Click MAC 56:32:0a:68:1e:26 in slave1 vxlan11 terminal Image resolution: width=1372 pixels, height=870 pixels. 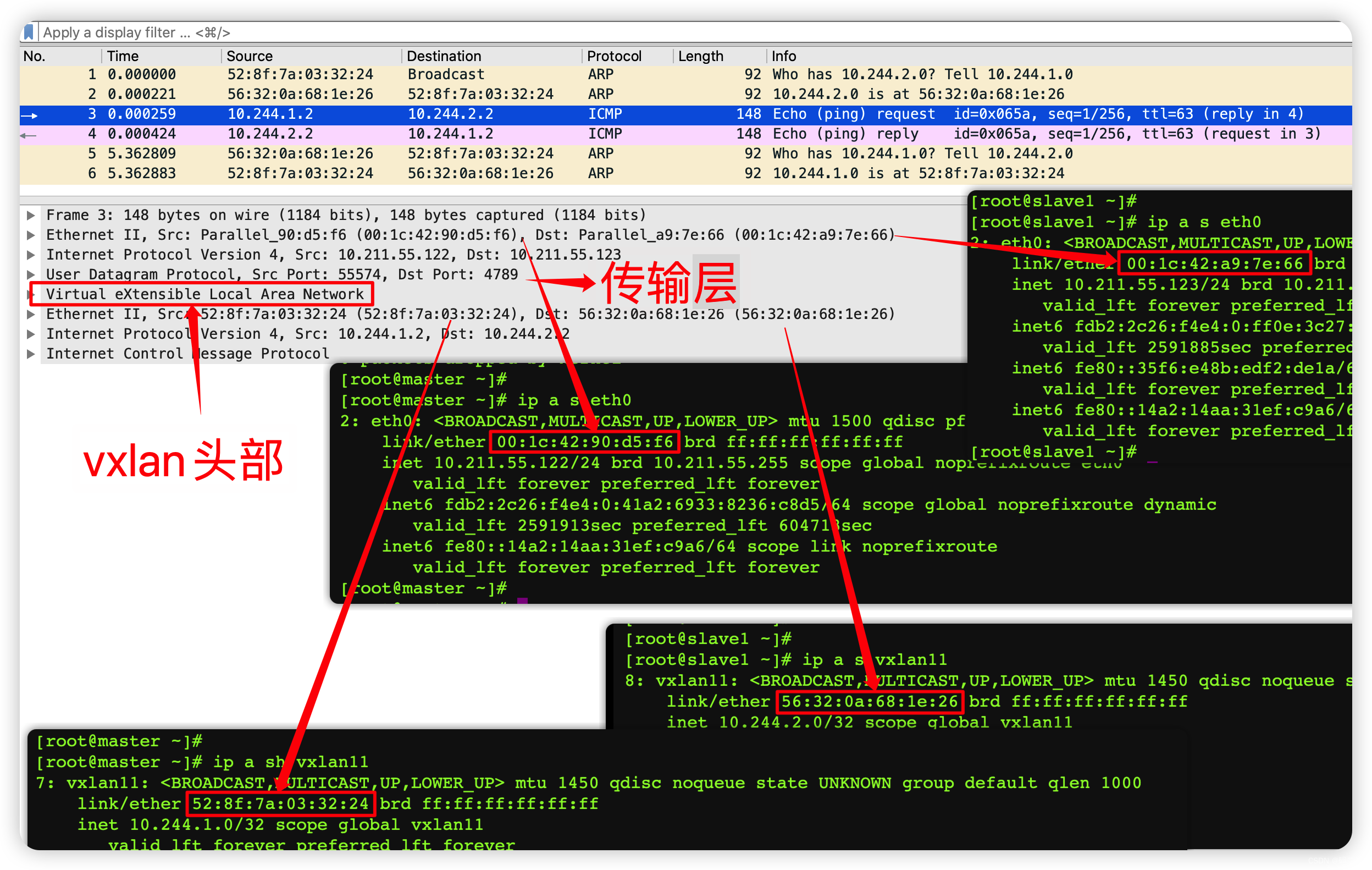click(x=870, y=701)
